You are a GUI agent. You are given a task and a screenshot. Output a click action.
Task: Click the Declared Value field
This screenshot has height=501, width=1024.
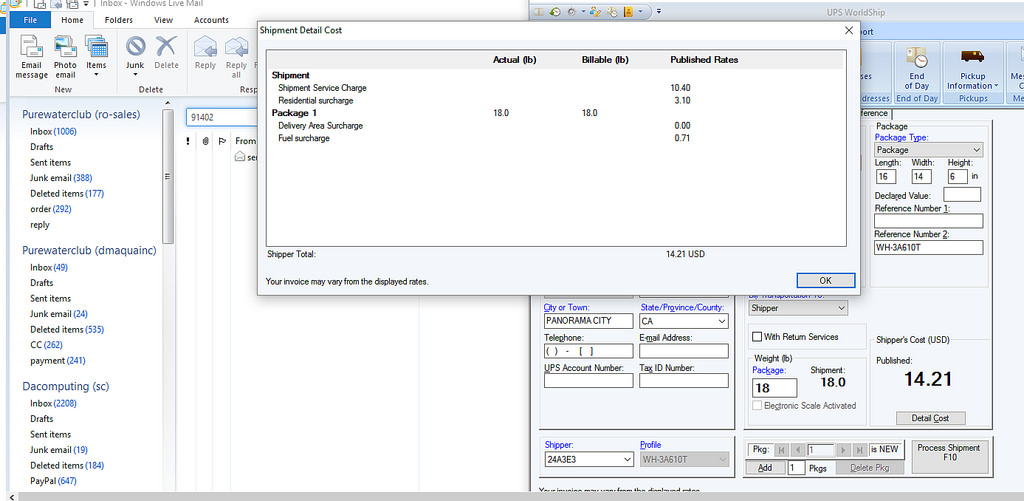coord(962,195)
